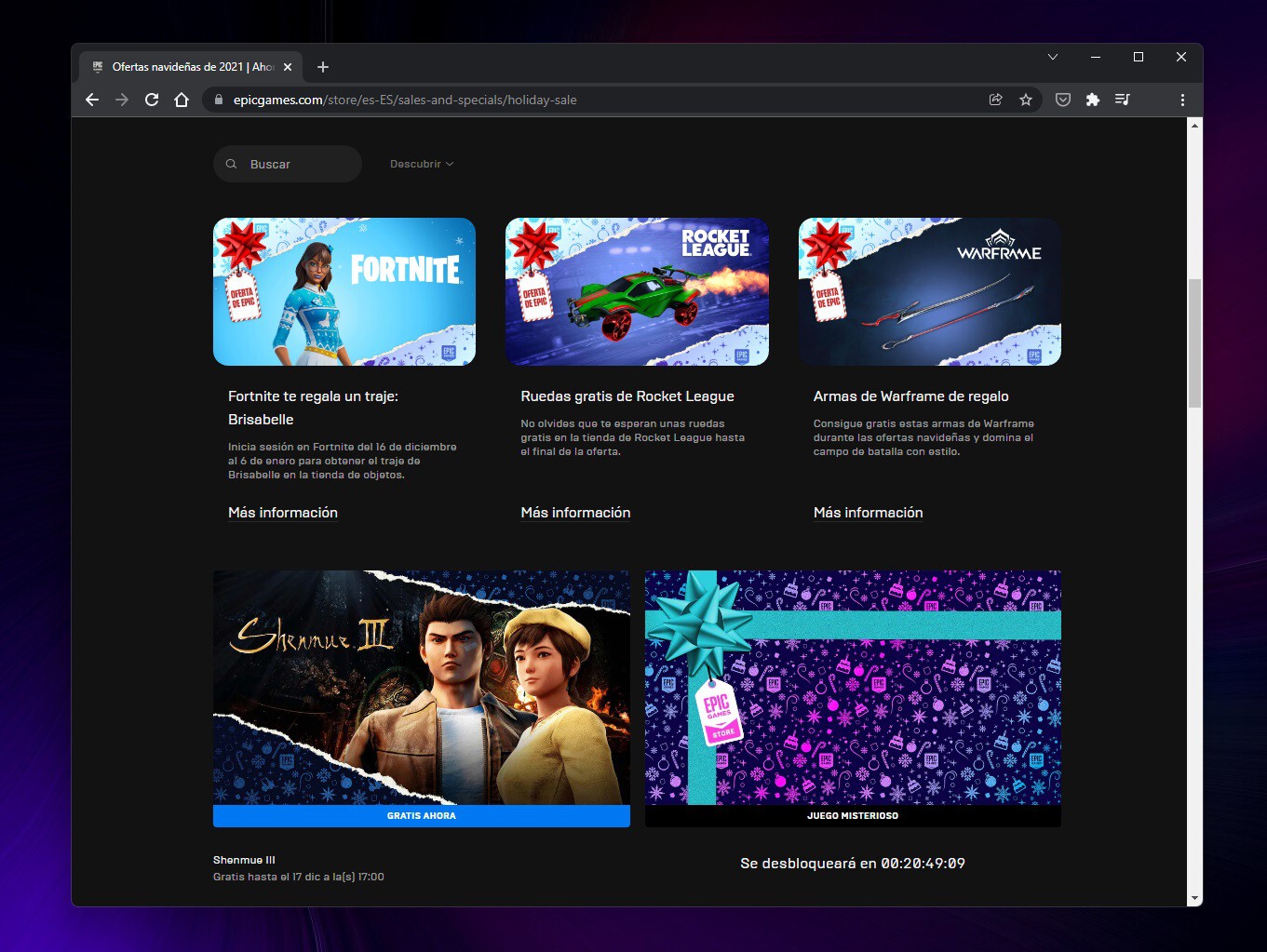Maximize the browser window
1267x952 pixels.
(1139, 57)
